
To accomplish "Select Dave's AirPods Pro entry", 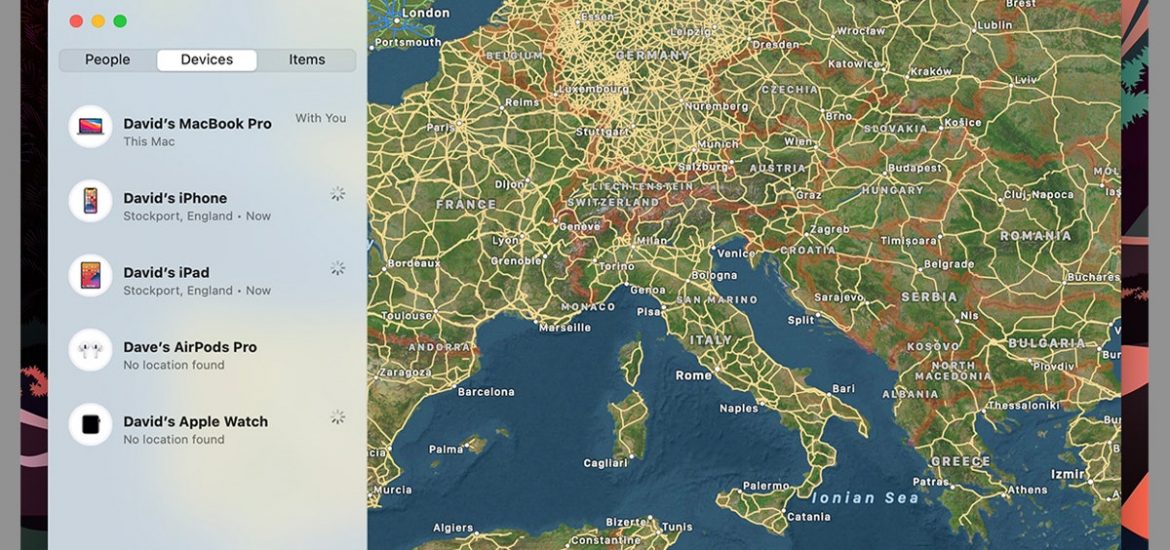I will tap(207, 350).
